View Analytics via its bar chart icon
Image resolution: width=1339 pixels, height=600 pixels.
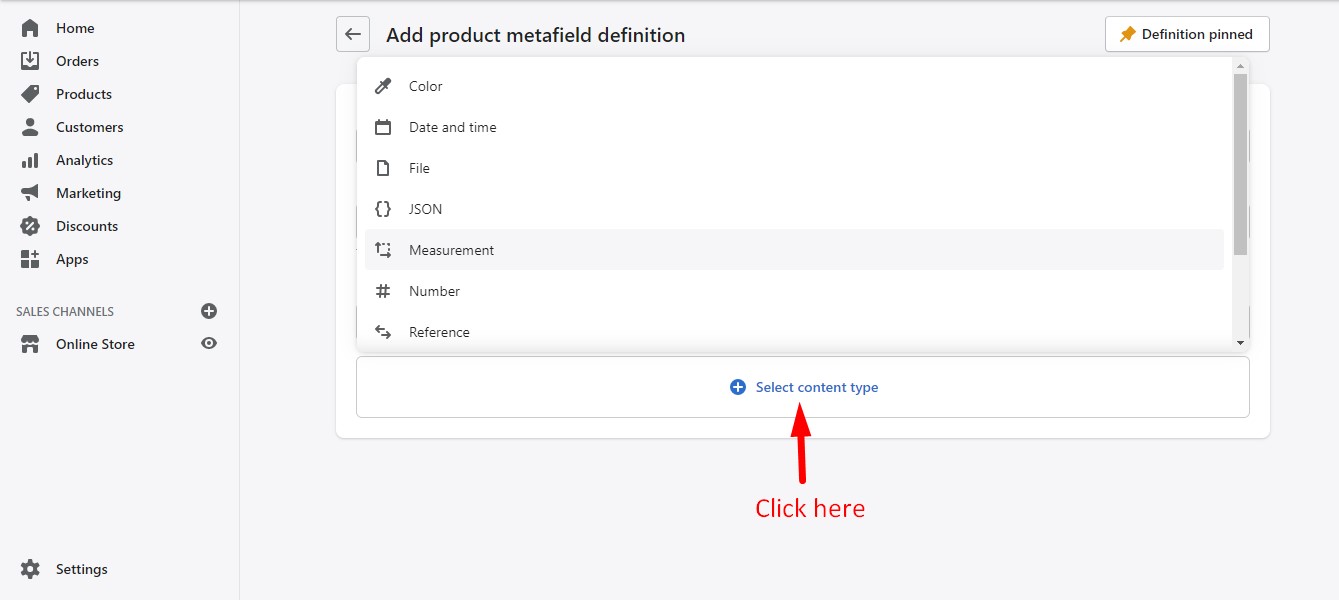[30, 160]
